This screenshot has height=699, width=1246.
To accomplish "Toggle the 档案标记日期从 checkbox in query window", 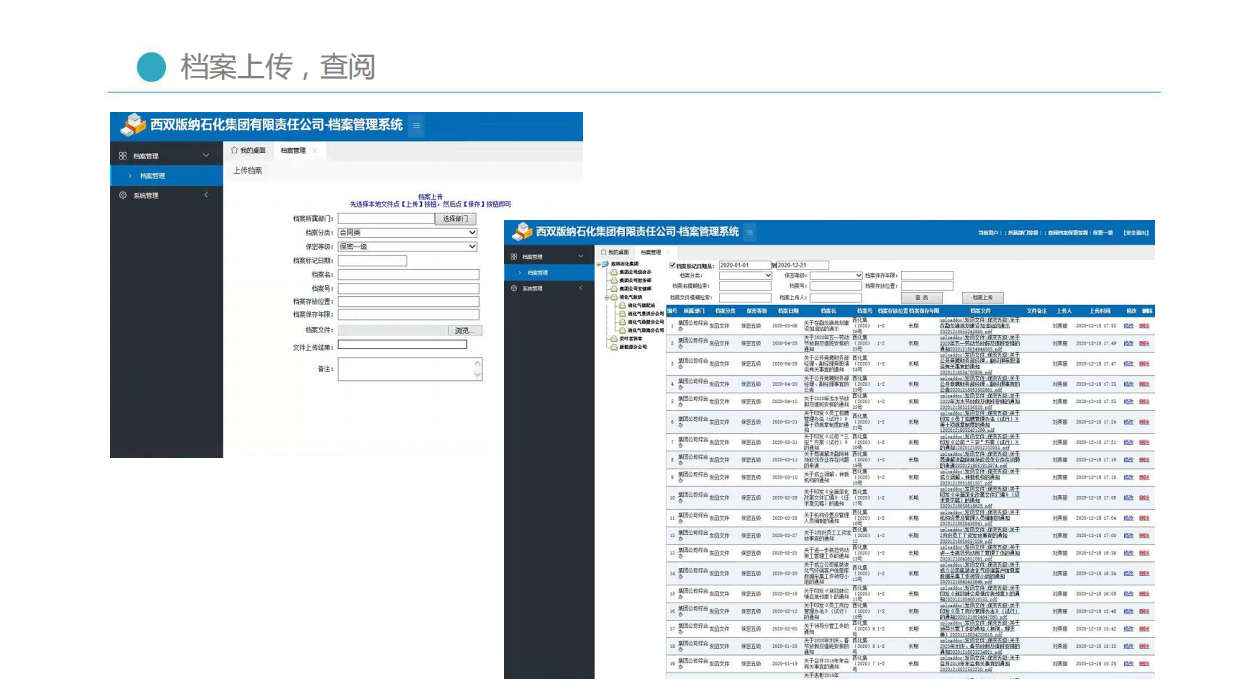I will [672, 265].
